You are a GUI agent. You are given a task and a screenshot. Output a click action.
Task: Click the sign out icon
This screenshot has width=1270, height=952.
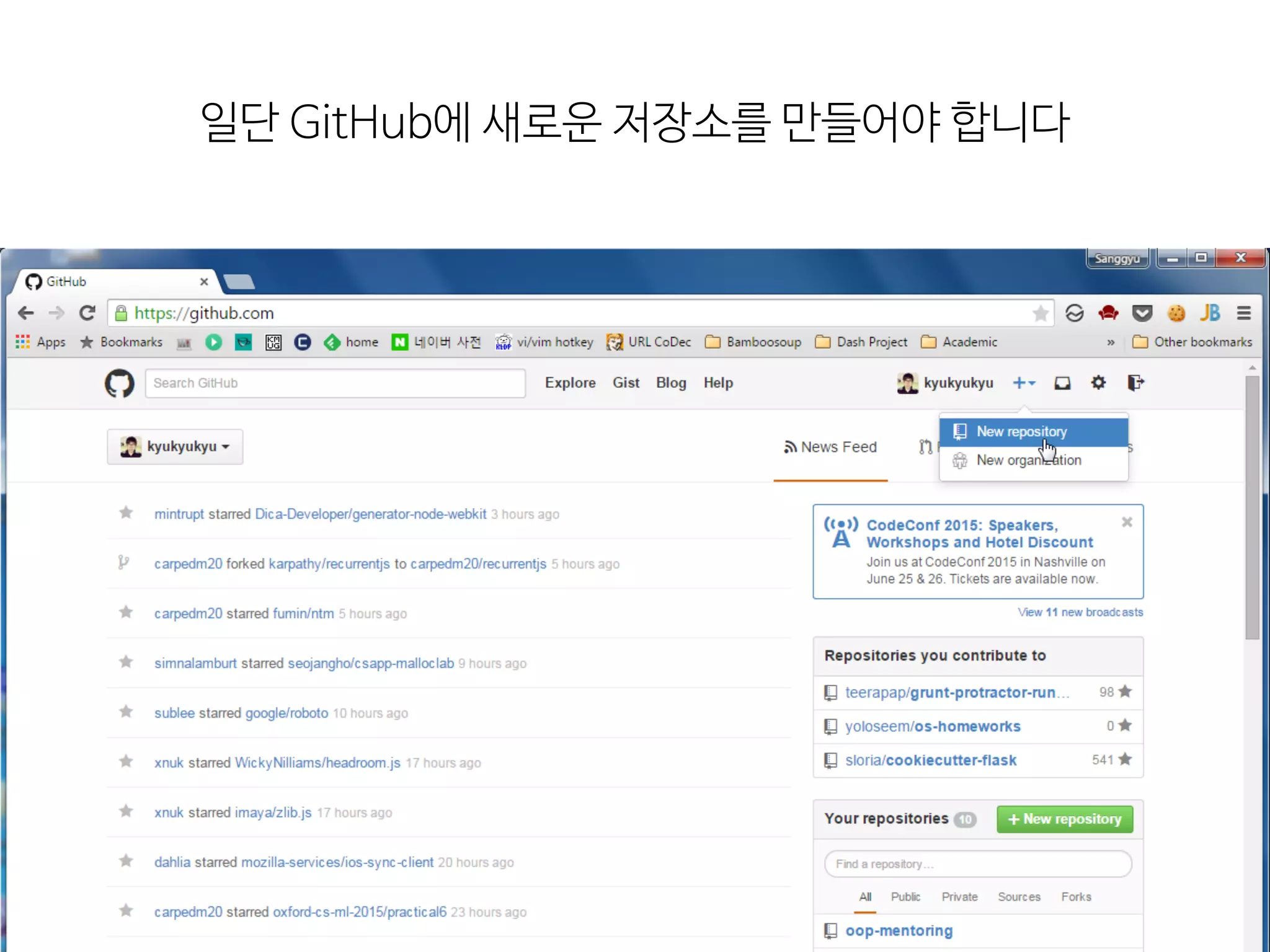pyautogui.click(x=1135, y=383)
